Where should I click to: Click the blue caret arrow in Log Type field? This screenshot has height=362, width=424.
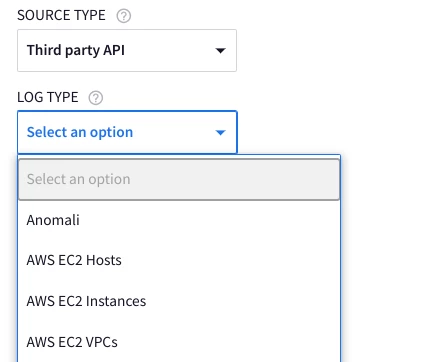click(220, 133)
